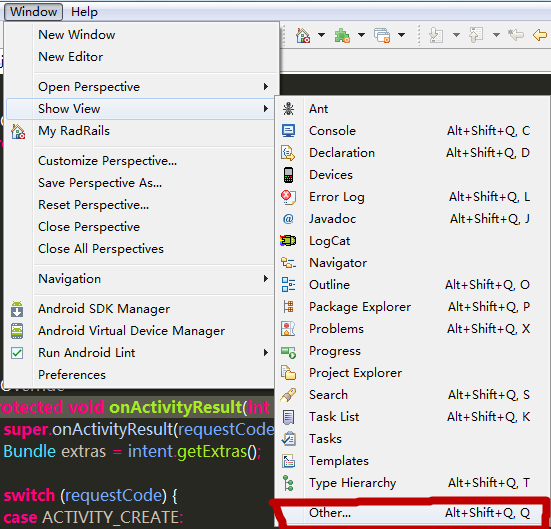Open Preferences from Window menu
The height and width of the screenshot is (529, 551).
tap(72, 375)
